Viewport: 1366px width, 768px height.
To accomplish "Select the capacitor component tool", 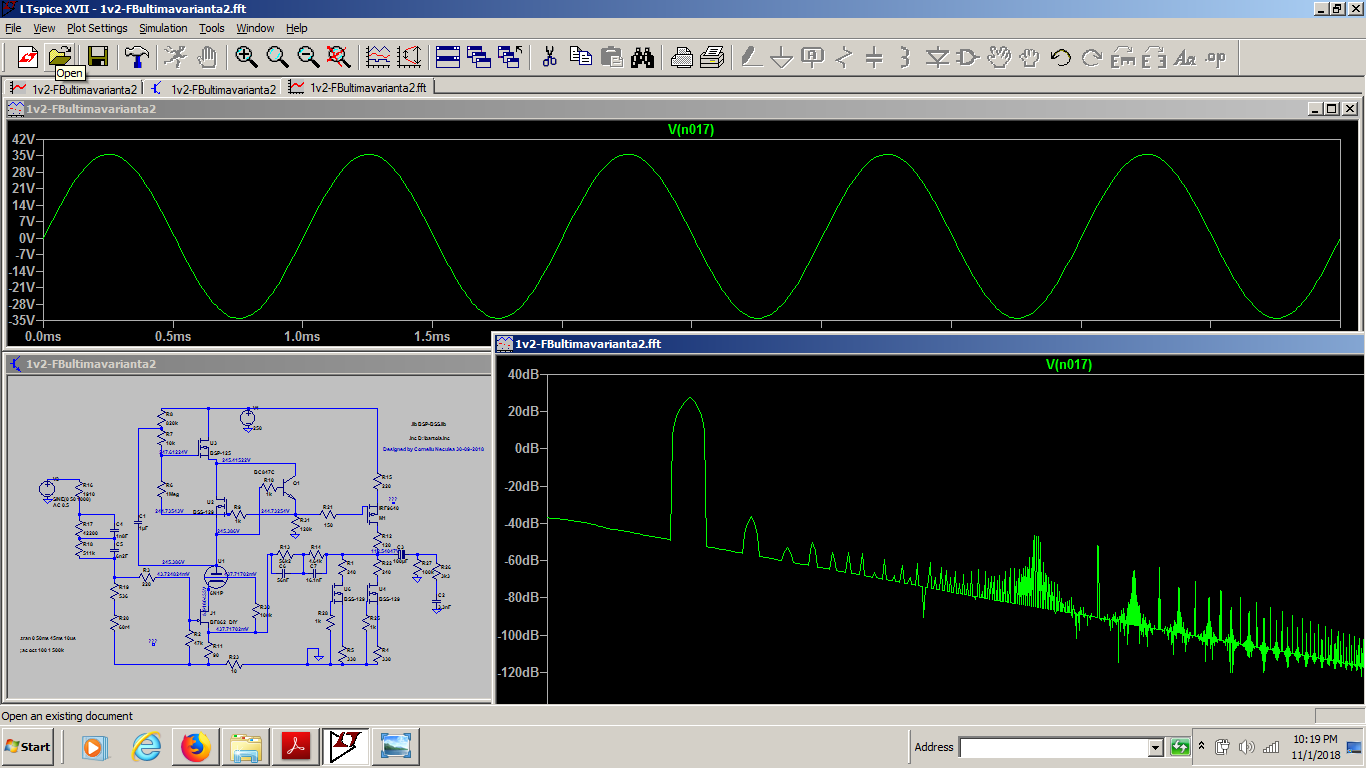I will (x=874, y=56).
